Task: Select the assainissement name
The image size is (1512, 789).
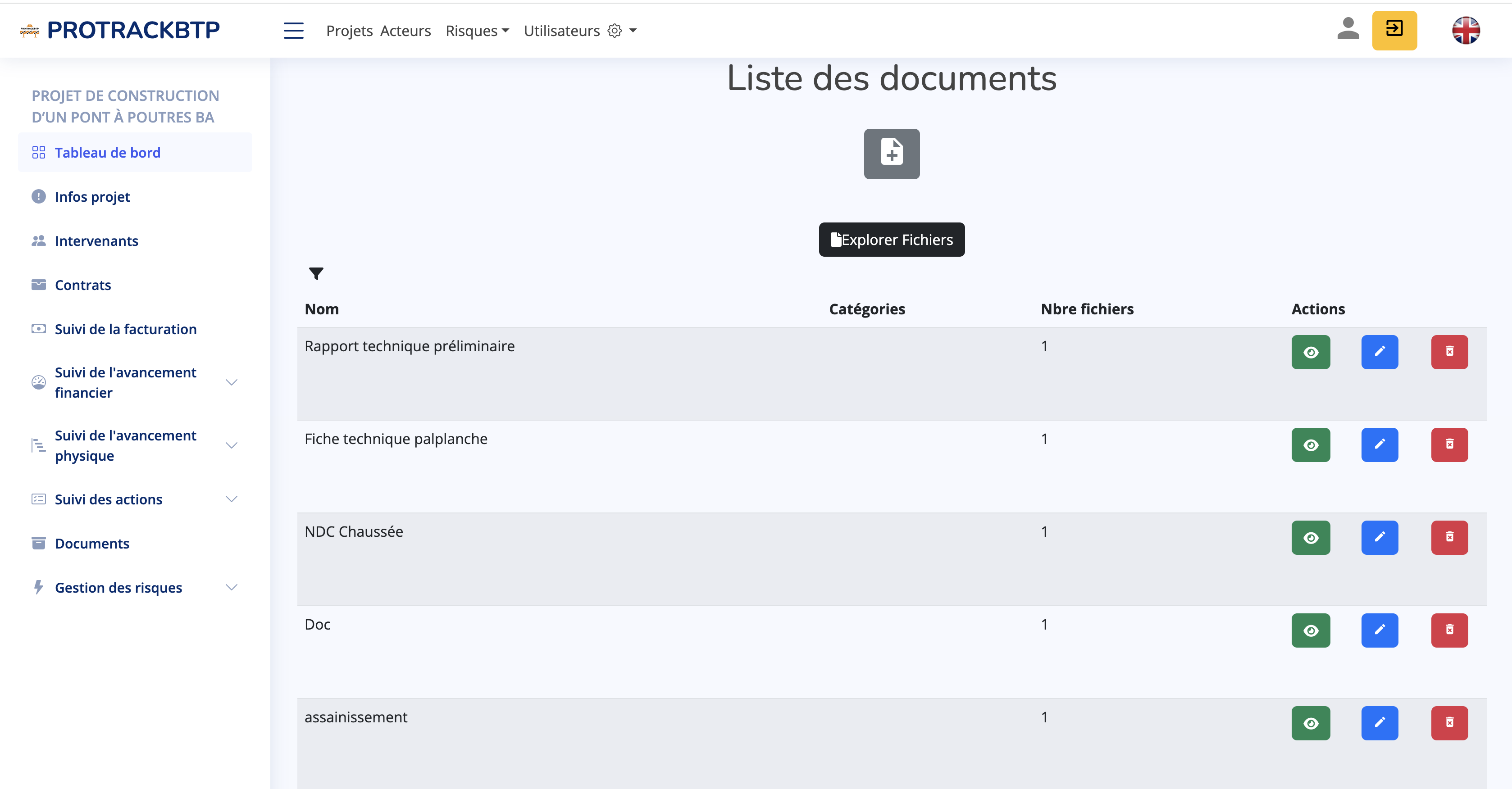Action: 355,717
